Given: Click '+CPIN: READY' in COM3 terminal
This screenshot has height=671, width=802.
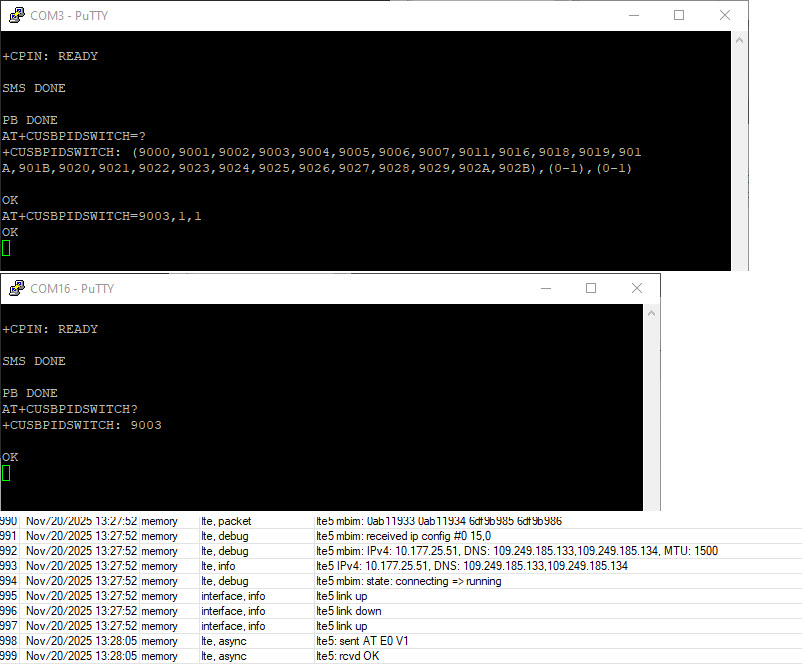Looking at the screenshot, I should 50,56.
